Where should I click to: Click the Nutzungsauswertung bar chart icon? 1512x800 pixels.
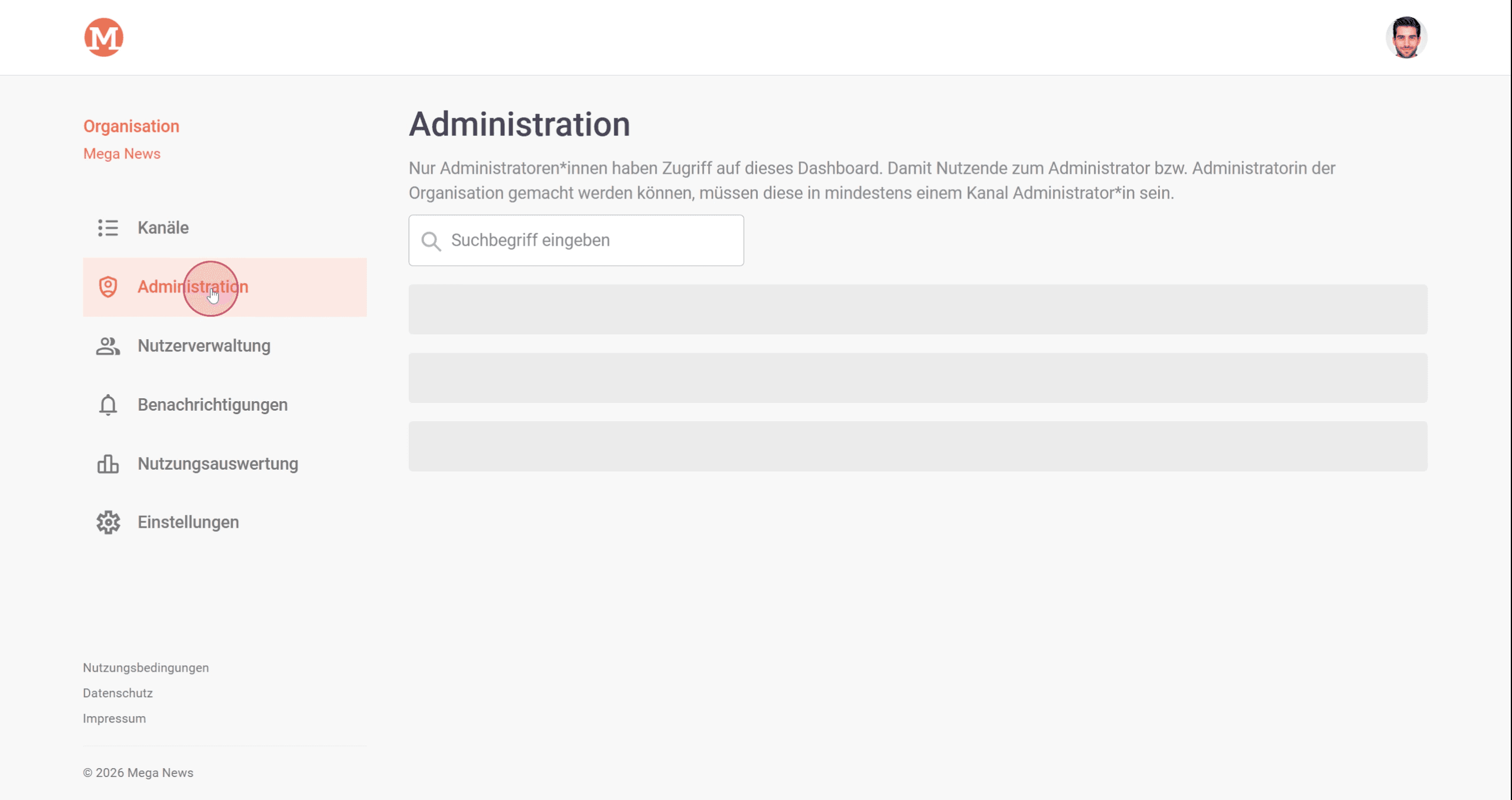(x=108, y=464)
